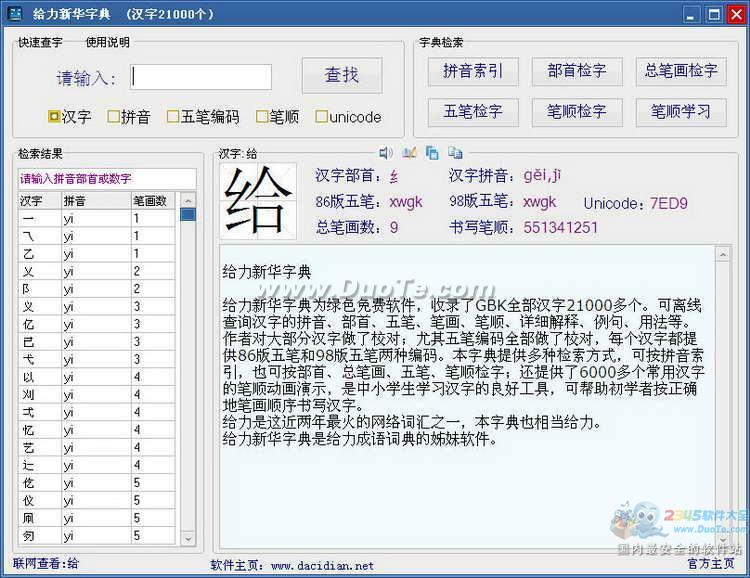750x578 pixels.
Task: Open stroke order demo pen icon
Action: [409, 153]
